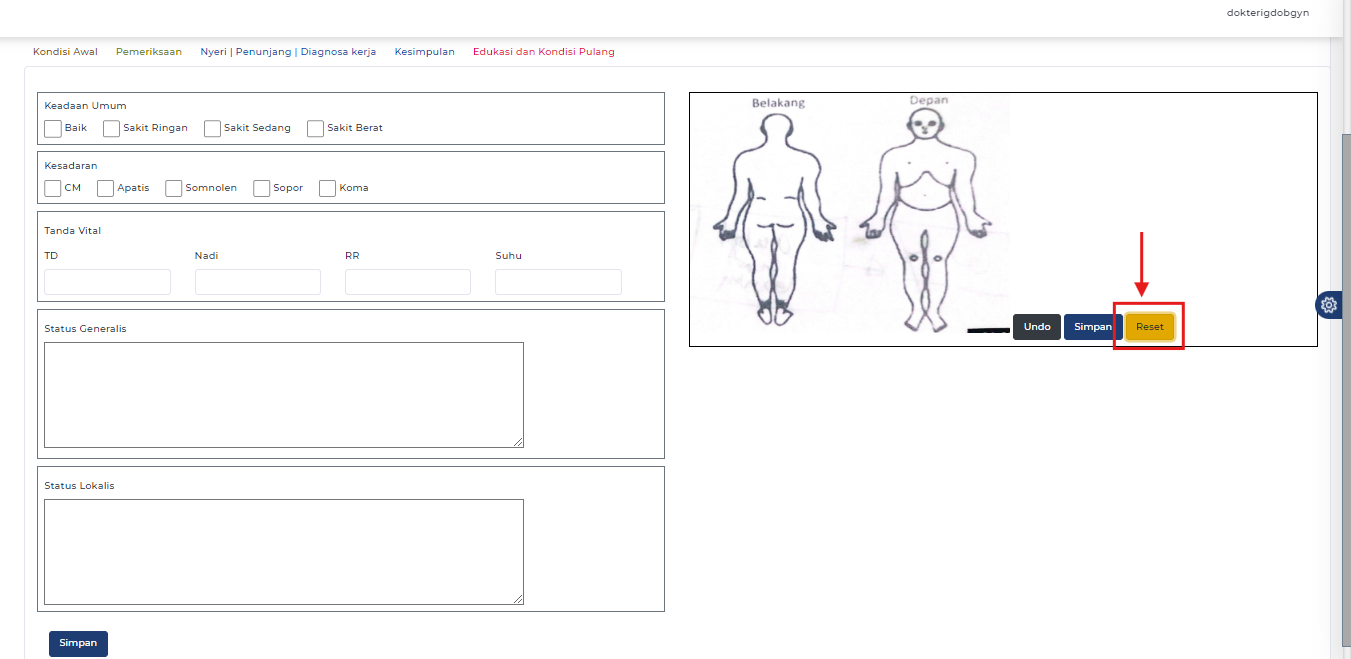Select the Edukasi dan Kondisi Pulang tab
1351x659 pixels.
pyautogui.click(x=543, y=51)
